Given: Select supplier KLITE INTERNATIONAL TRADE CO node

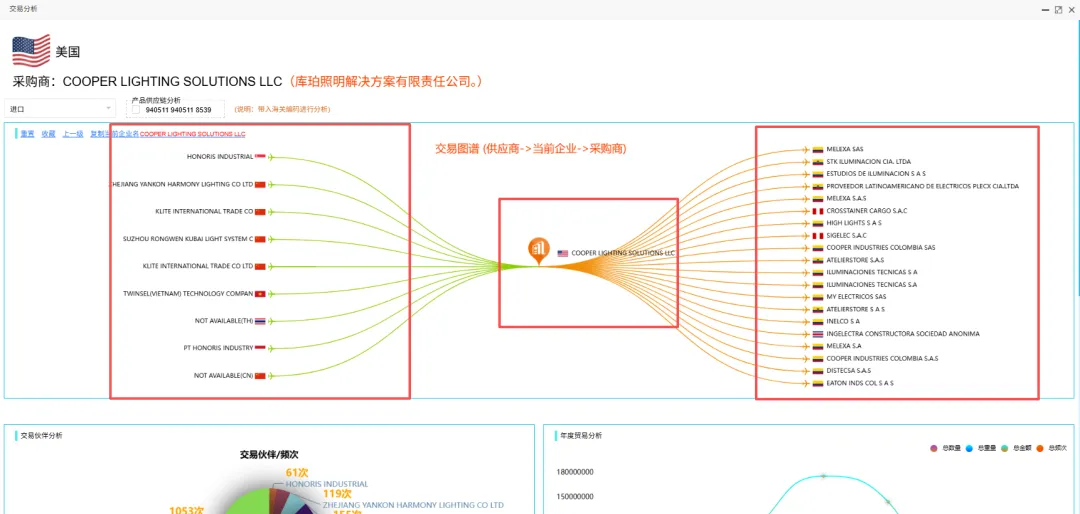Looking at the screenshot, I should tap(205, 212).
